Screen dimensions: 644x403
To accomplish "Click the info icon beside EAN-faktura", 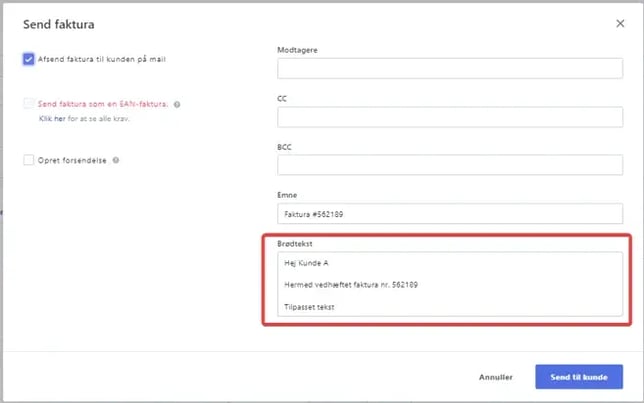I will pos(177,104).
